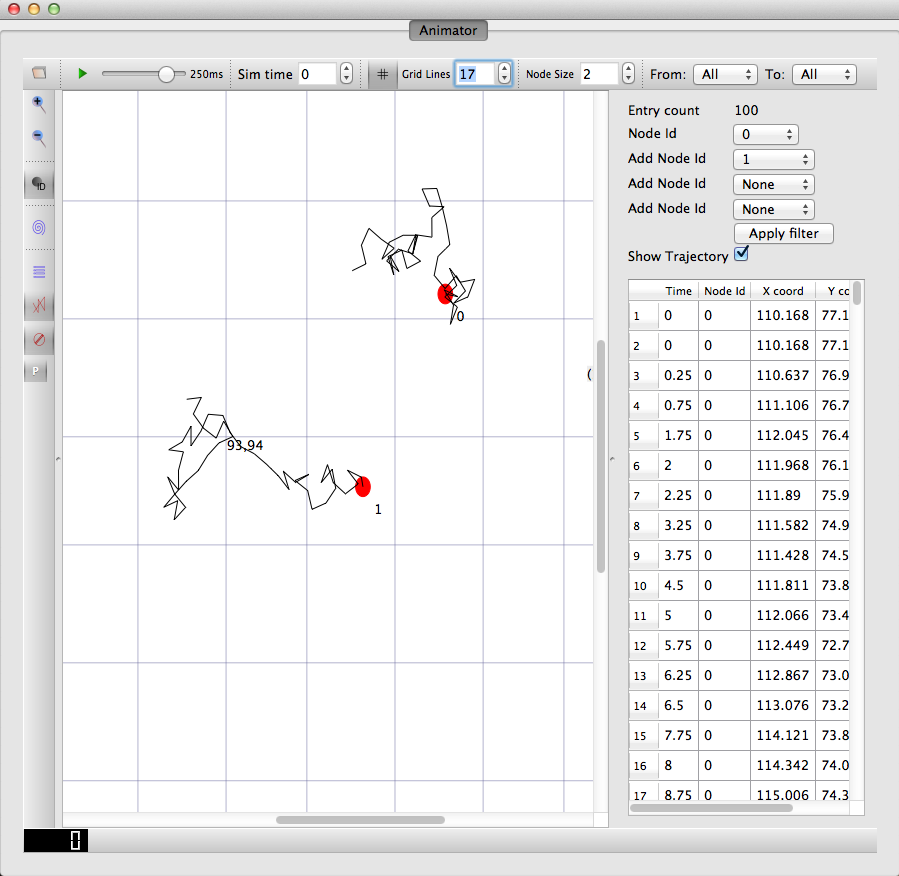Switch to the Animator tab
Viewport: 899px width, 876px height.
coord(448,30)
